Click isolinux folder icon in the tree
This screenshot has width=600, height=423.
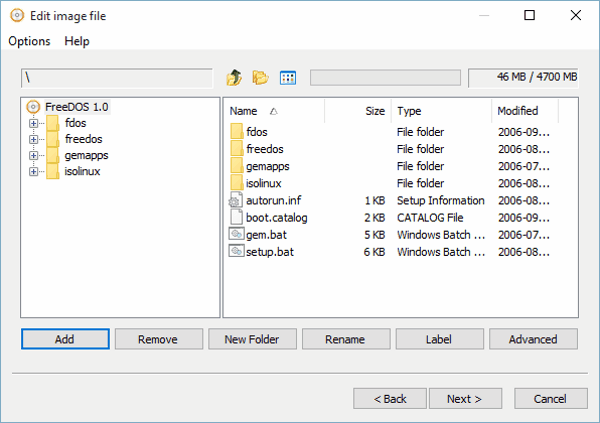click(52, 171)
